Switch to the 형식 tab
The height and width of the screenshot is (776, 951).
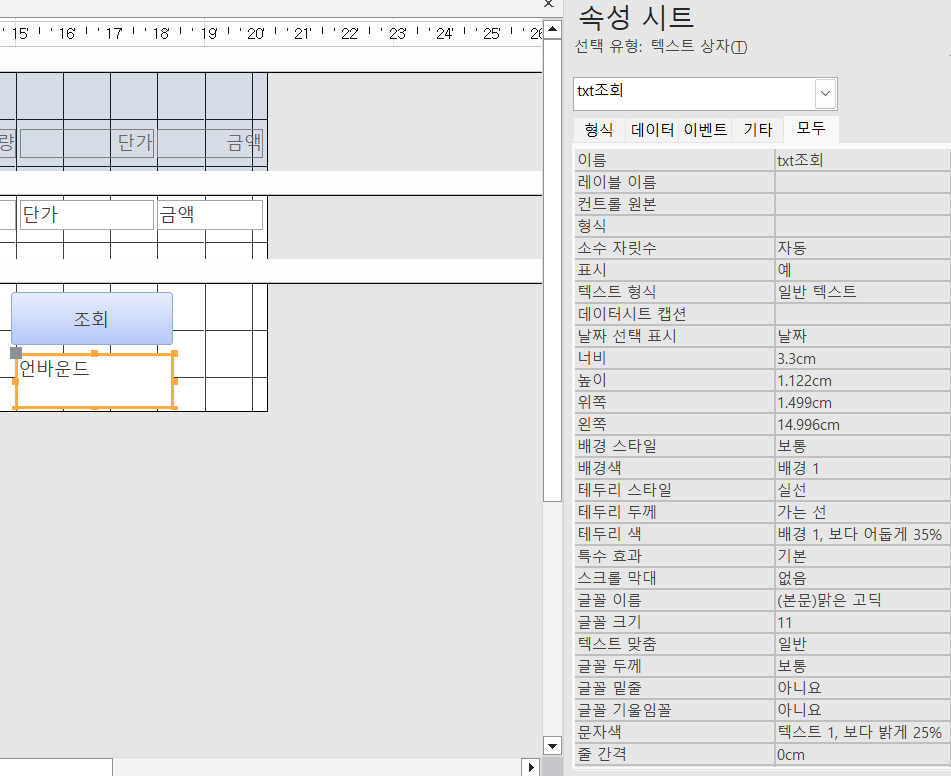pos(599,130)
